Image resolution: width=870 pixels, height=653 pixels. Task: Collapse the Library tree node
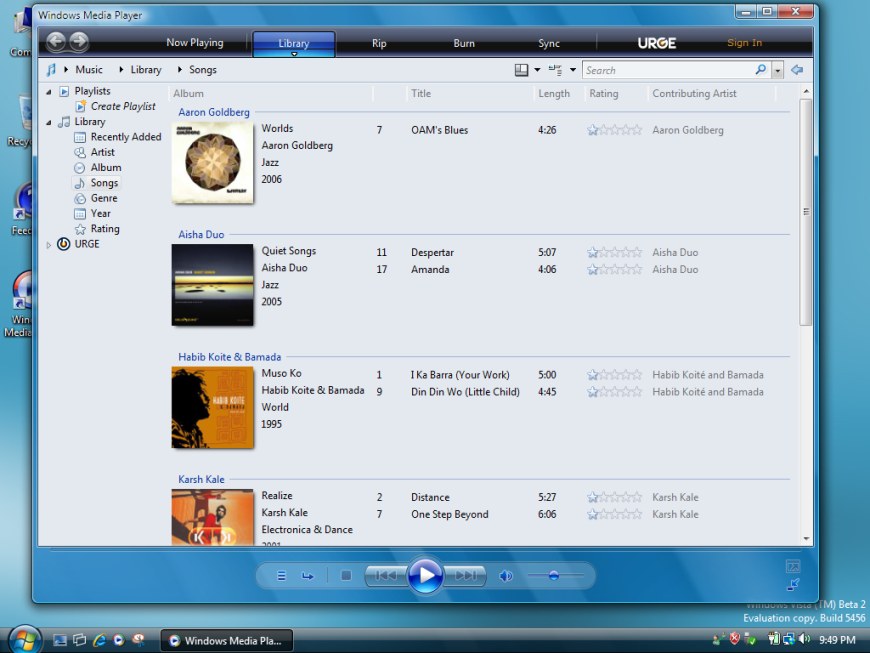[49, 122]
